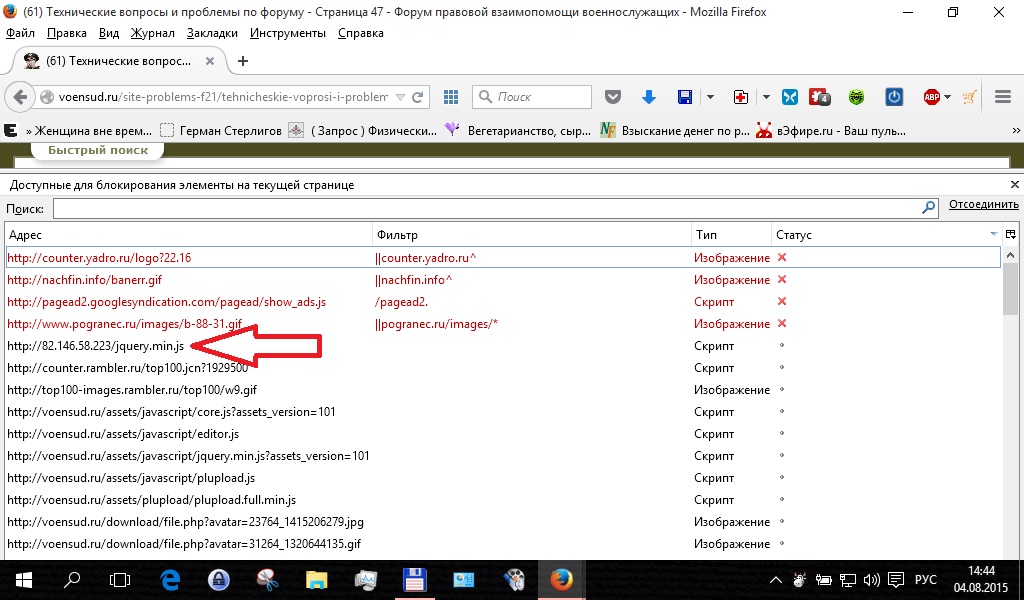
Task: Open the Журнал menu
Action: tap(152, 33)
